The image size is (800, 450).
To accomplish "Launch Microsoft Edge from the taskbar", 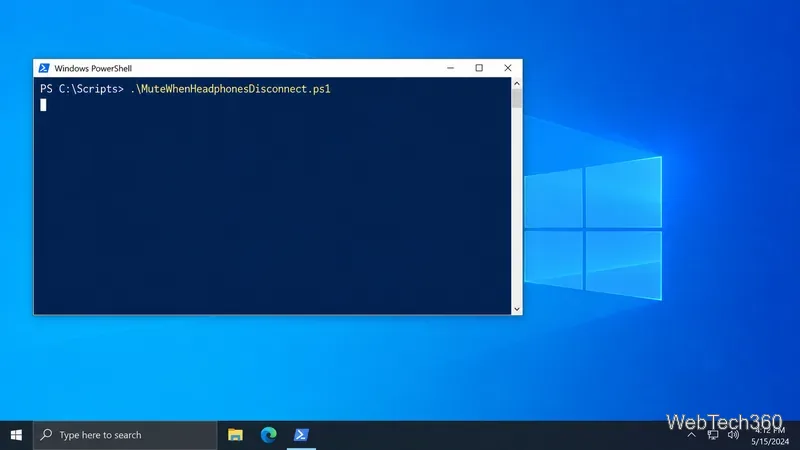I will 268,435.
